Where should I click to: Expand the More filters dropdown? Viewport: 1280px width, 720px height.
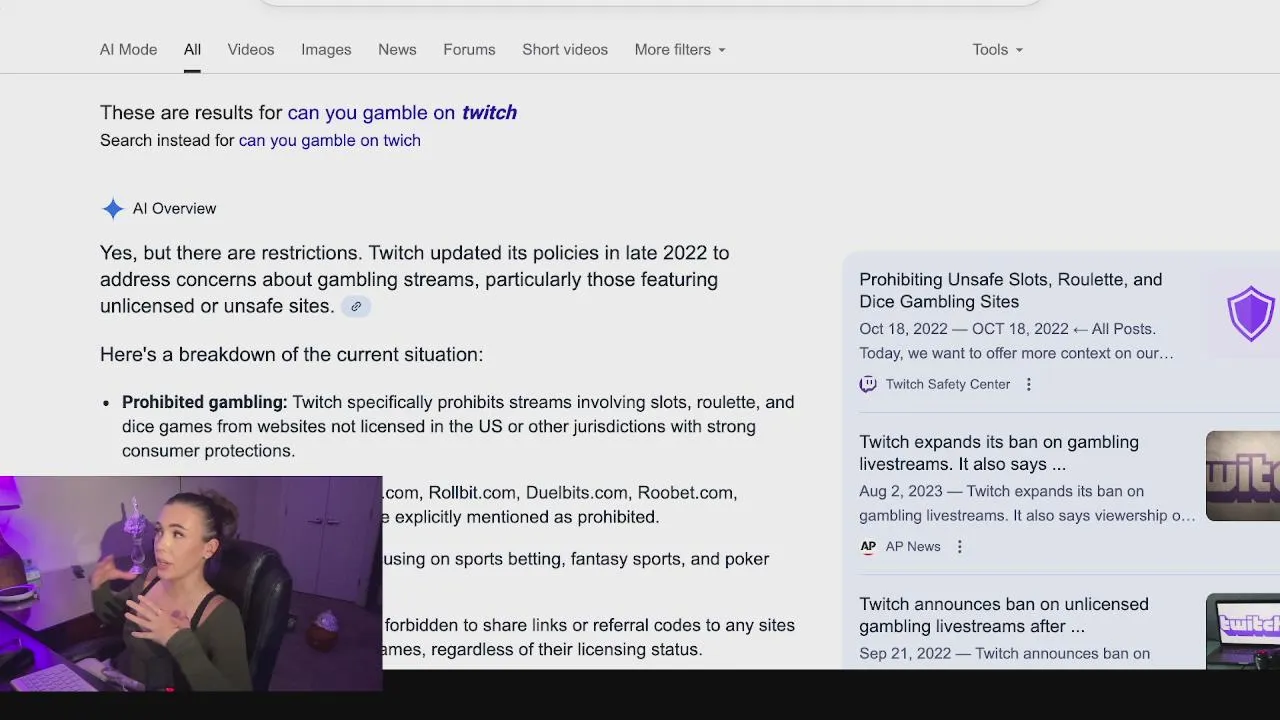coord(680,49)
